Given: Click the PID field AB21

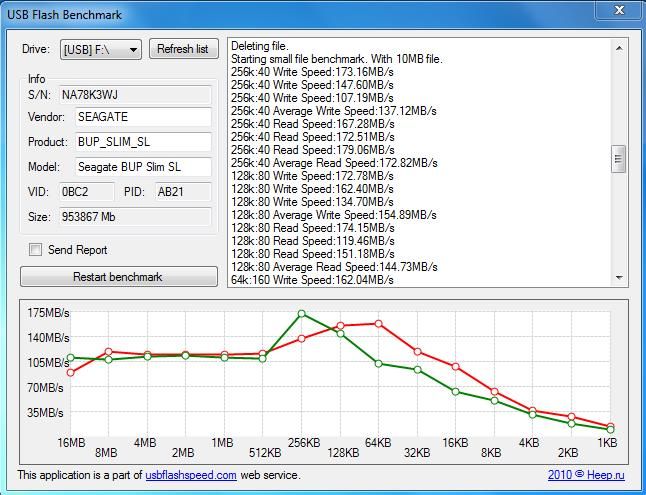Looking at the screenshot, I should pyautogui.click(x=183, y=192).
